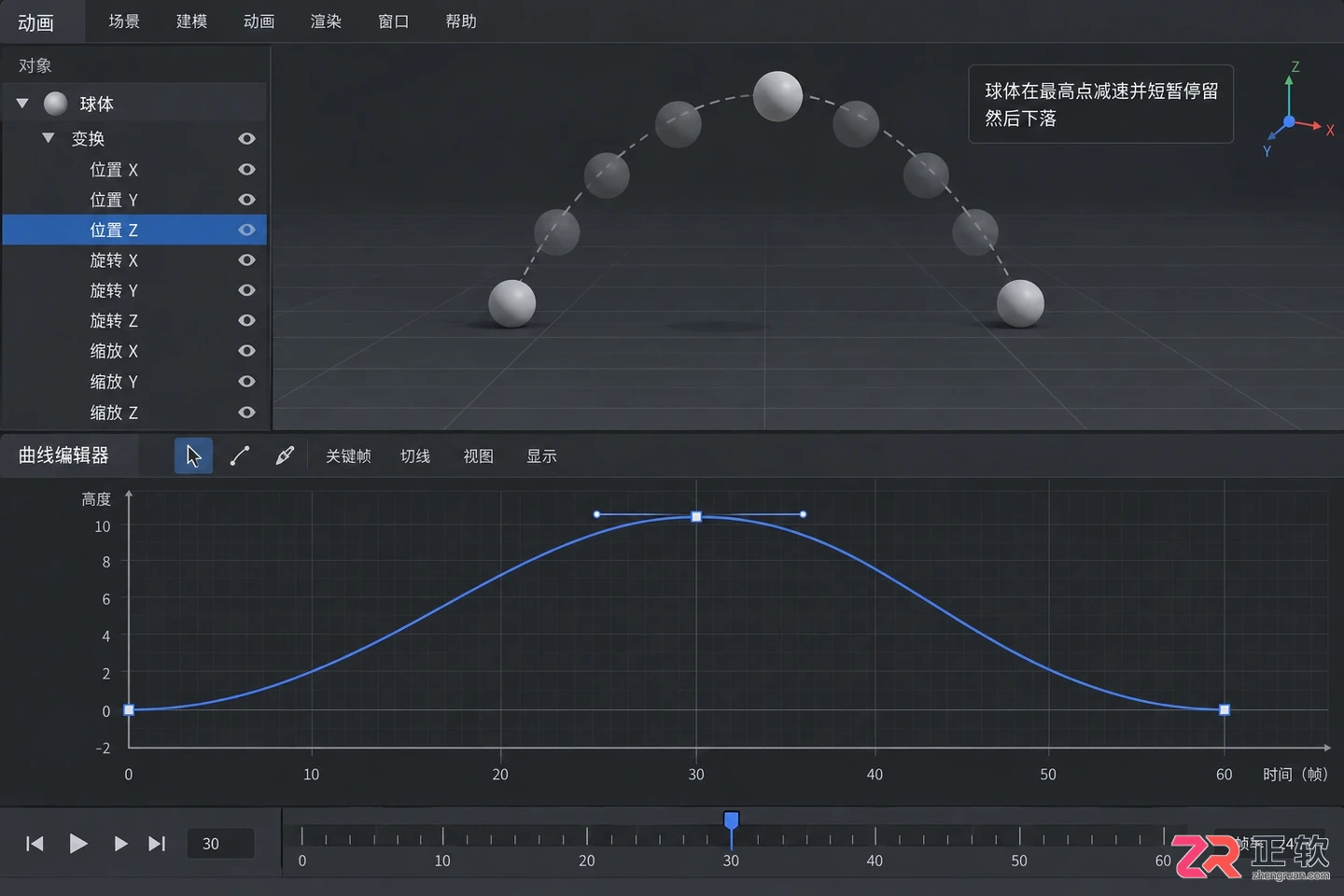The width and height of the screenshot is (1344, 896).
Task: Toggle visibility of 位置 X channel
Action: 246,169
